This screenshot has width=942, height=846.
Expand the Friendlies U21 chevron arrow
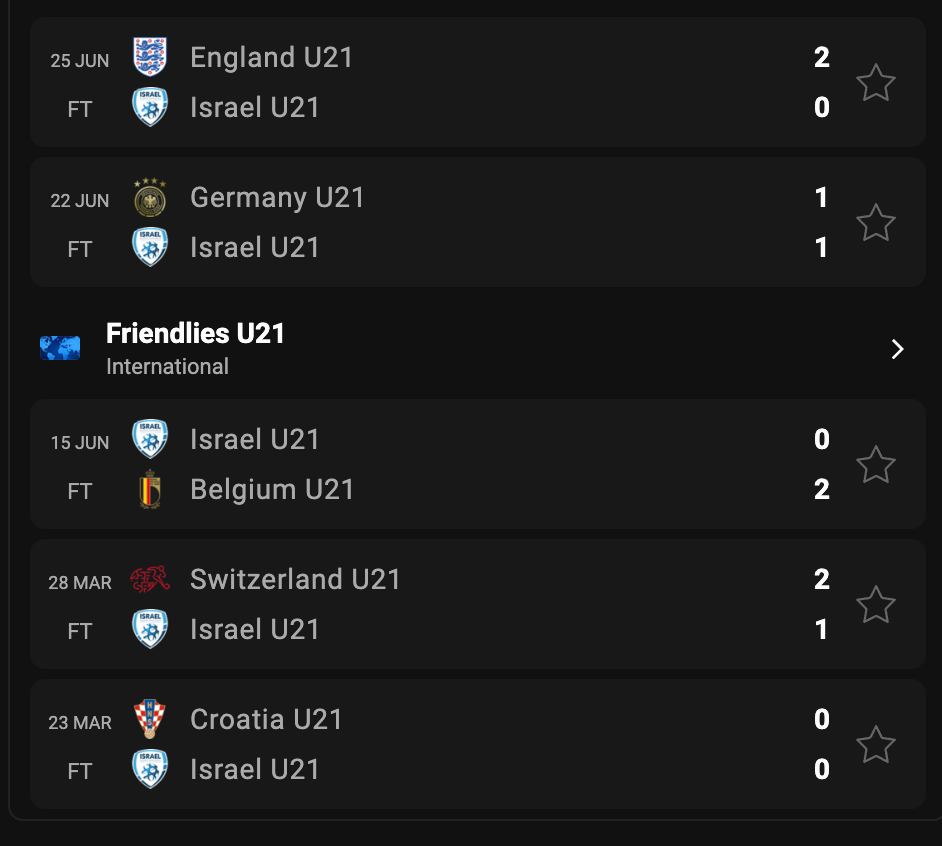pyautogui.click(x=897, y=349)
